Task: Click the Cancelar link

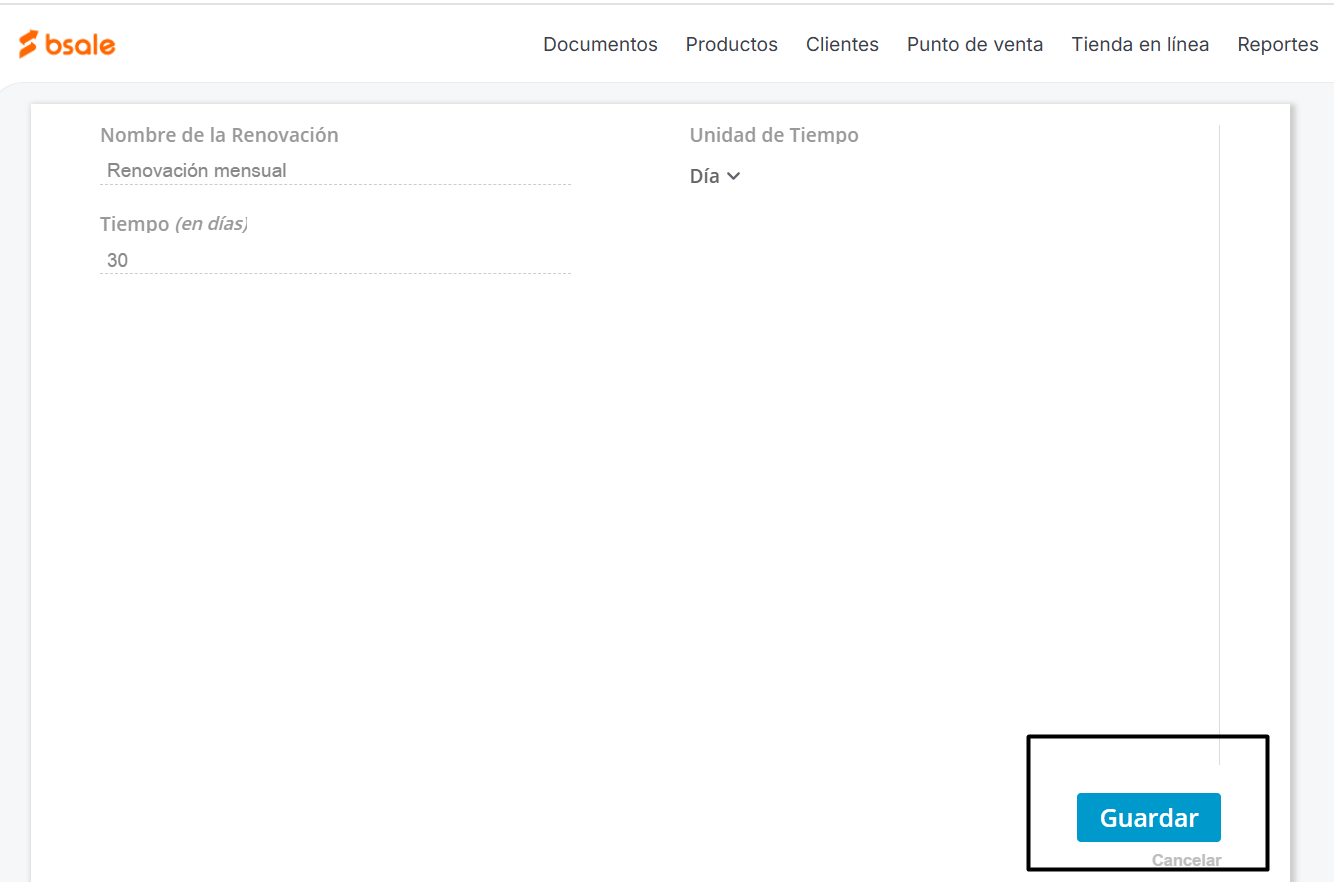Action: (1186, 860)
